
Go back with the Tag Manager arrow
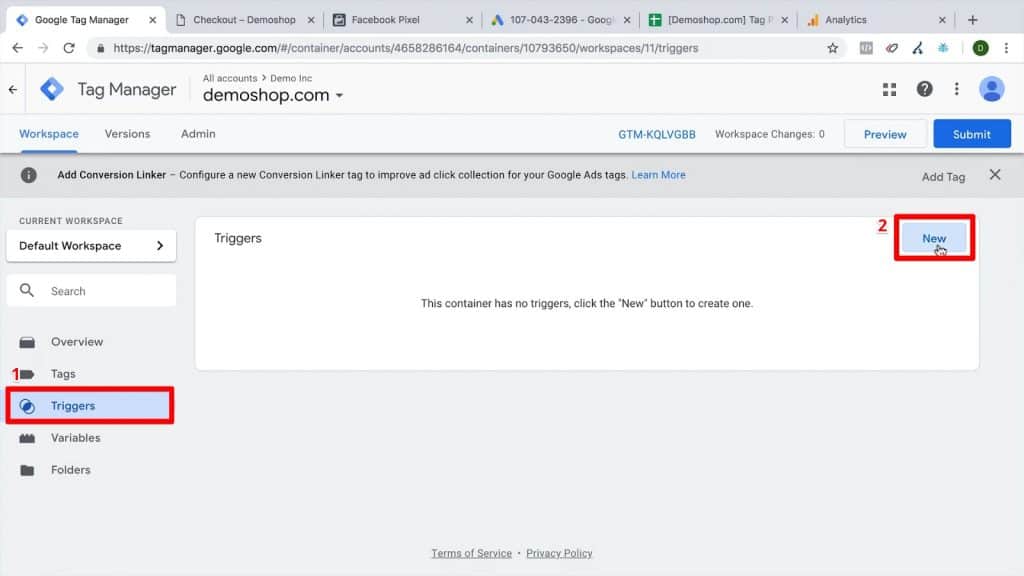click(13, 89)
